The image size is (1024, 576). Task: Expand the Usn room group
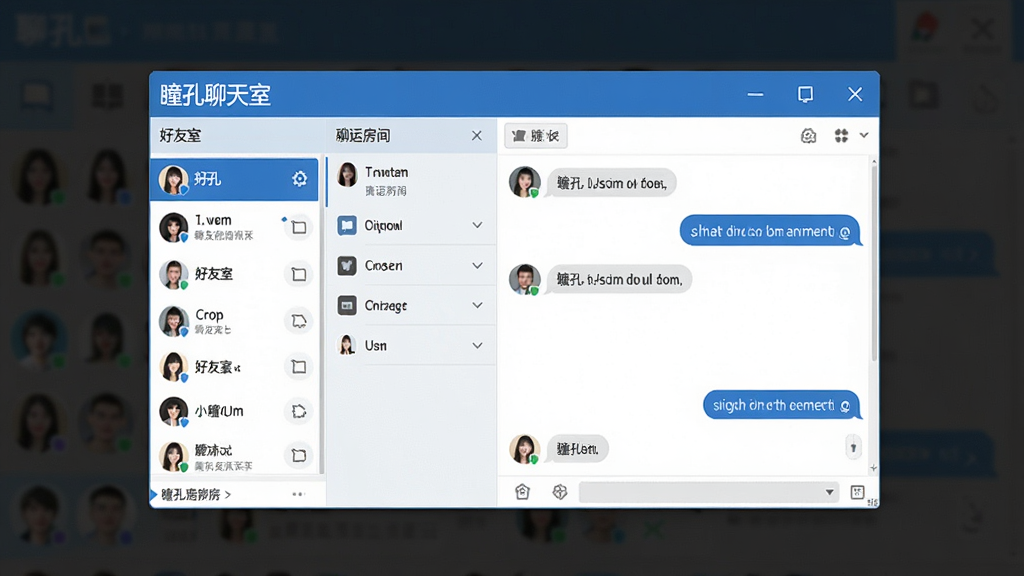[x=477, y=345]
